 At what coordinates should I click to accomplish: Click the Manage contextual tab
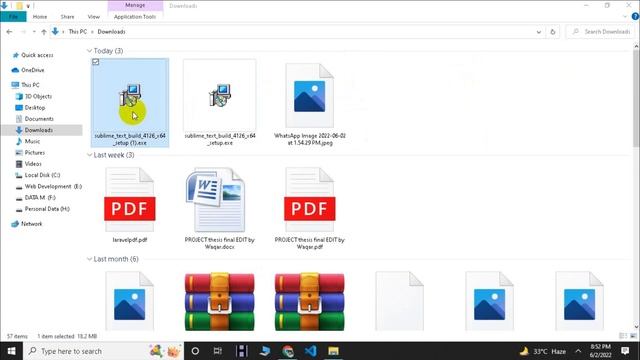tap(135, 5)
